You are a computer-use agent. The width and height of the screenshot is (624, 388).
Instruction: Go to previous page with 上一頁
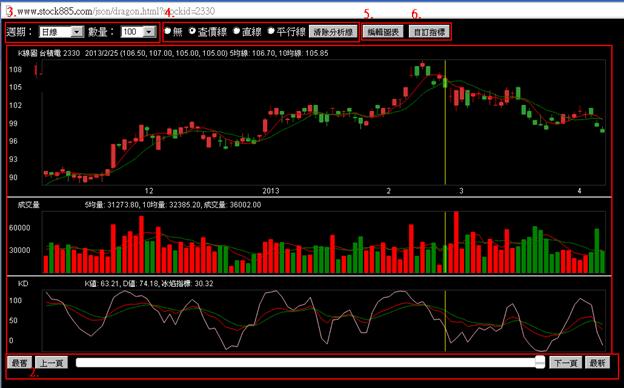51,363
